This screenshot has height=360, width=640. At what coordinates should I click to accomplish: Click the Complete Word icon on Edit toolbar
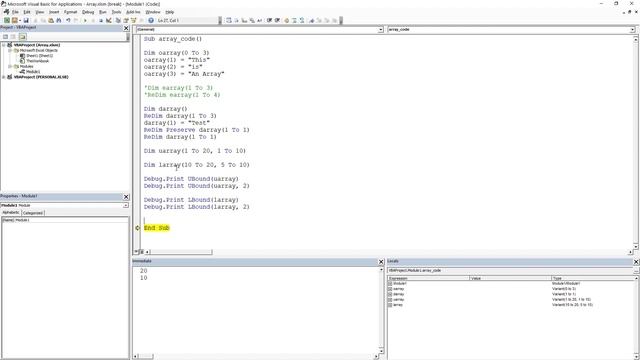(260, 20)
